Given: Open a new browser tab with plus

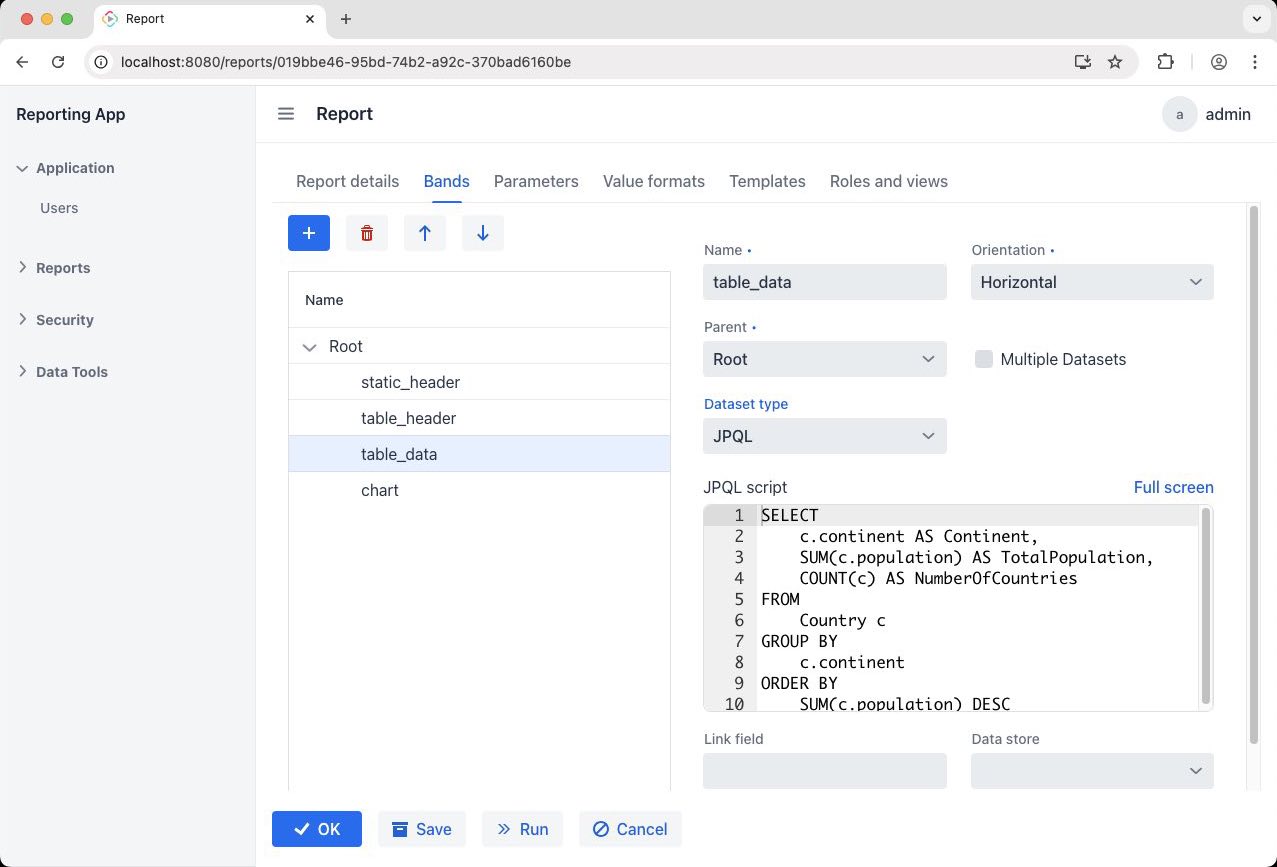Looking at the screenshot, I should pyautogui.click(x=346, y=19).
